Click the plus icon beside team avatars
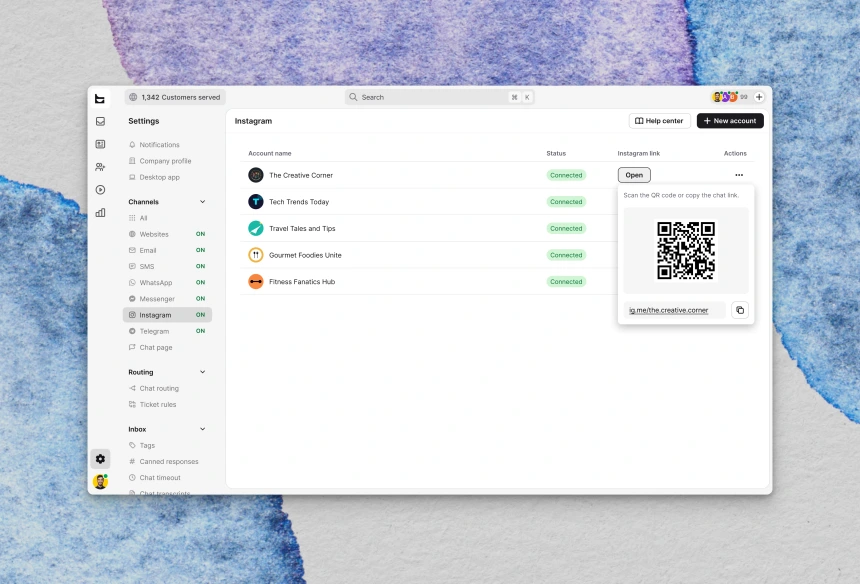The height and width of the screenshot is (584, 860). (x=759, y=97)
